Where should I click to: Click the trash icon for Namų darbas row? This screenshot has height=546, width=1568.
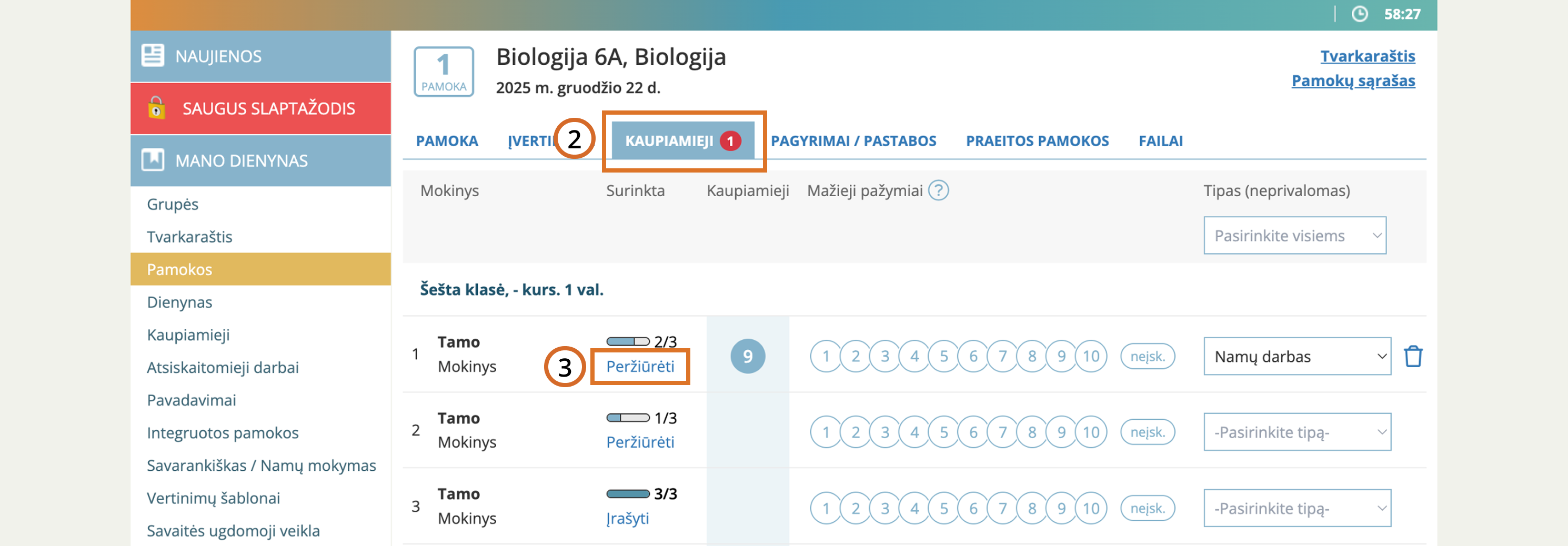click(1412, 356)
